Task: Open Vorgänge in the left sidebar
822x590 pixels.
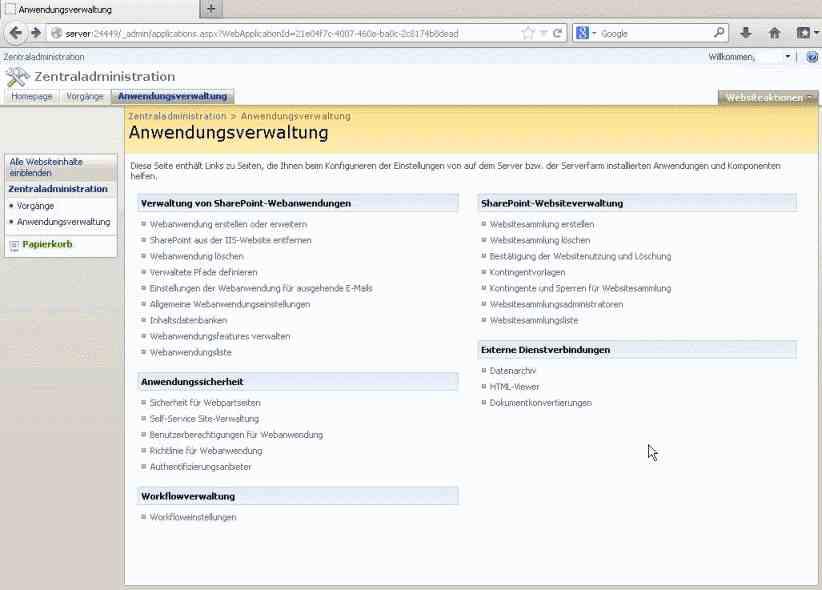Action: click(35, 206)
